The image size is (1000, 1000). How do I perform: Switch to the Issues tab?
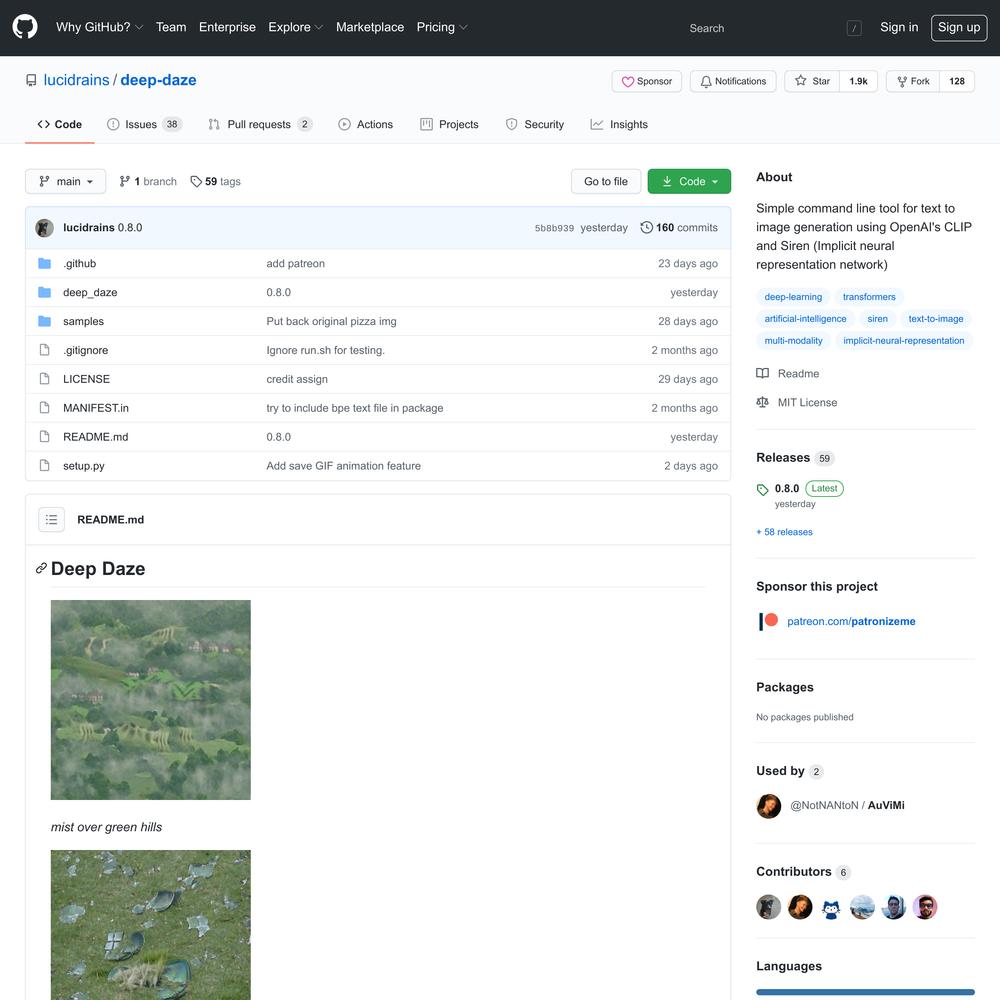tap(144, 124)
